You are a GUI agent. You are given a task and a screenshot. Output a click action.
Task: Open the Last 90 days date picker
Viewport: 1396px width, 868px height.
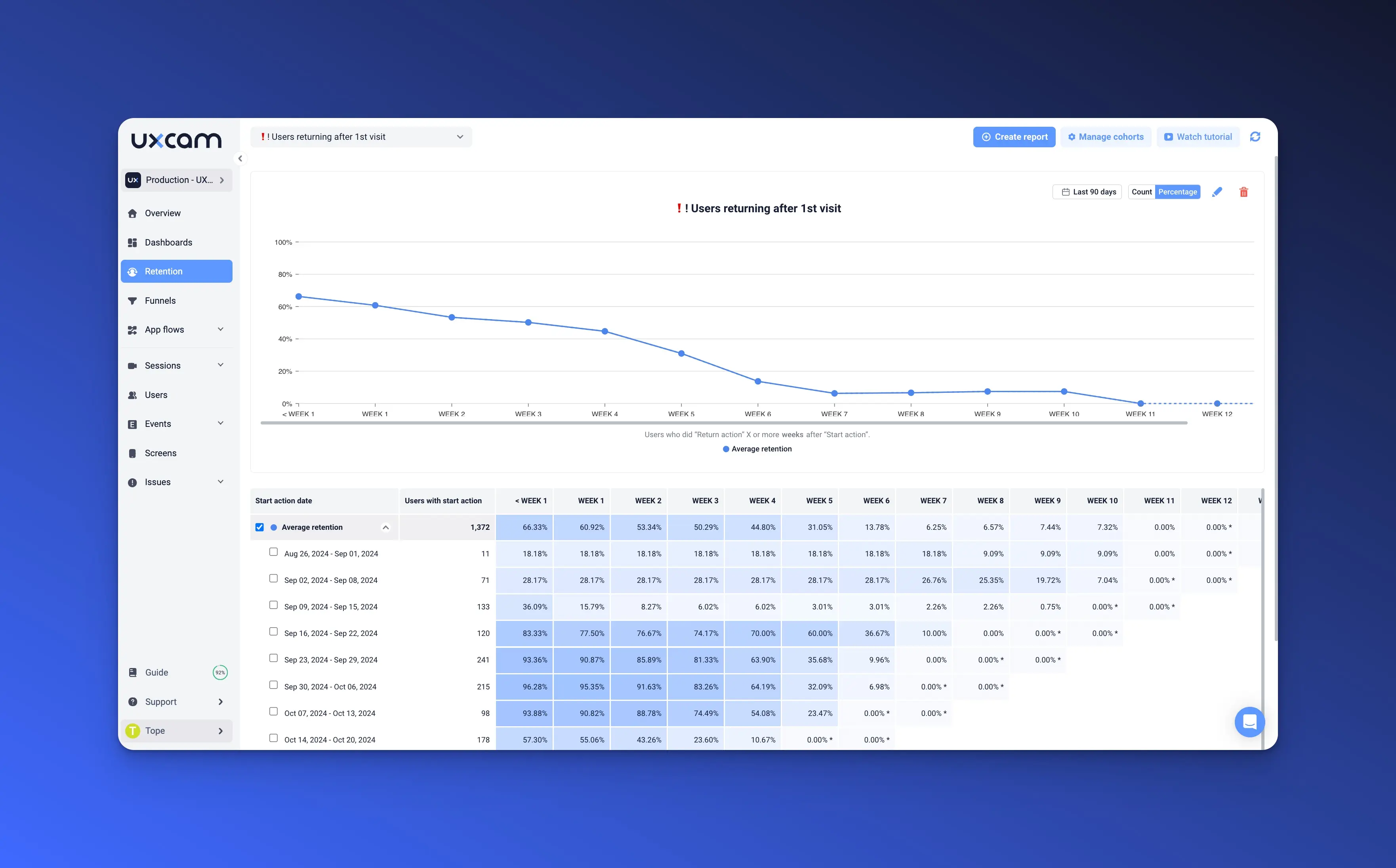click(x=1087, y=192)
